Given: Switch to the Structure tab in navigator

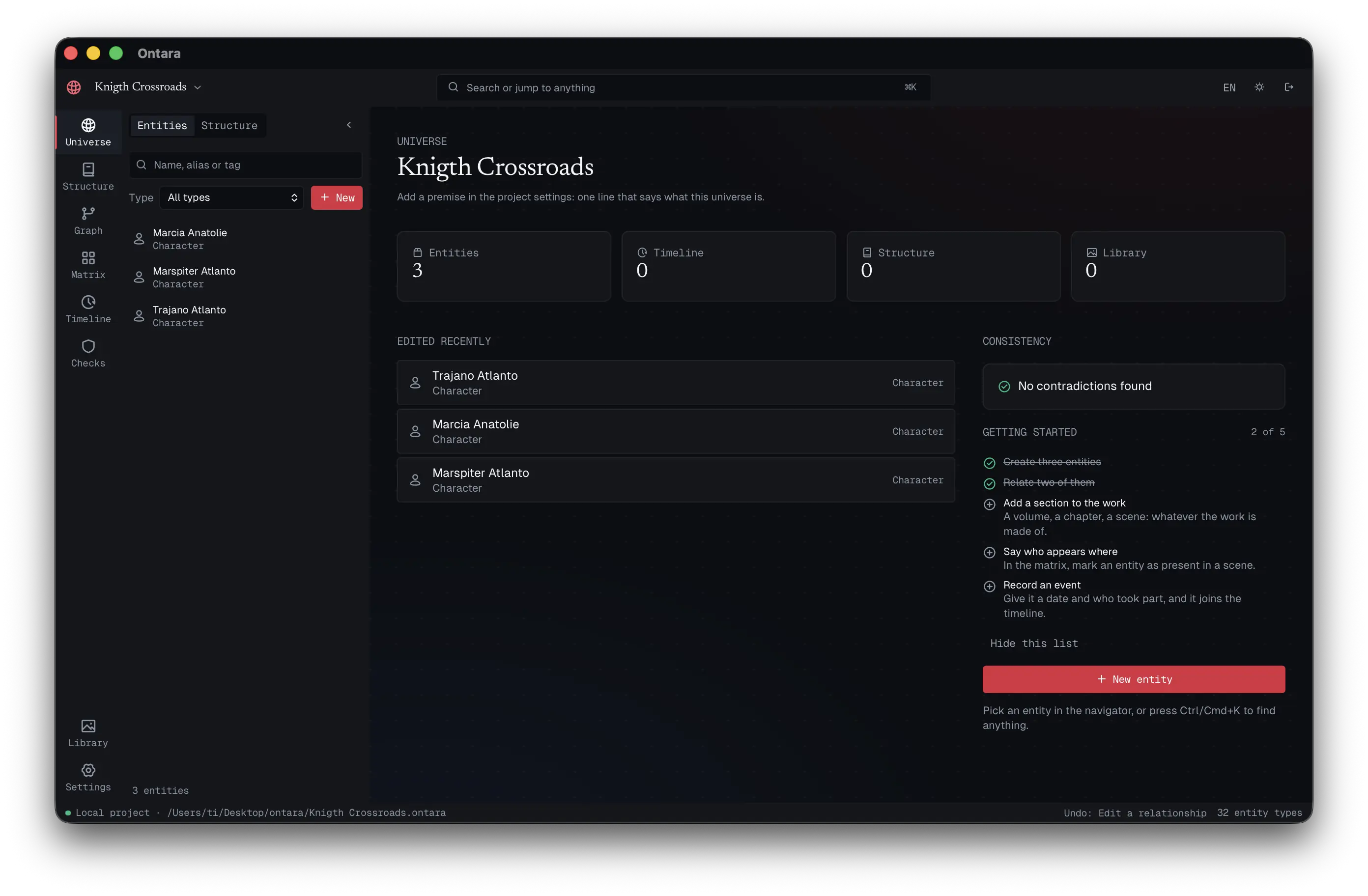Looking at the screenshot, I should click(229, 125).
